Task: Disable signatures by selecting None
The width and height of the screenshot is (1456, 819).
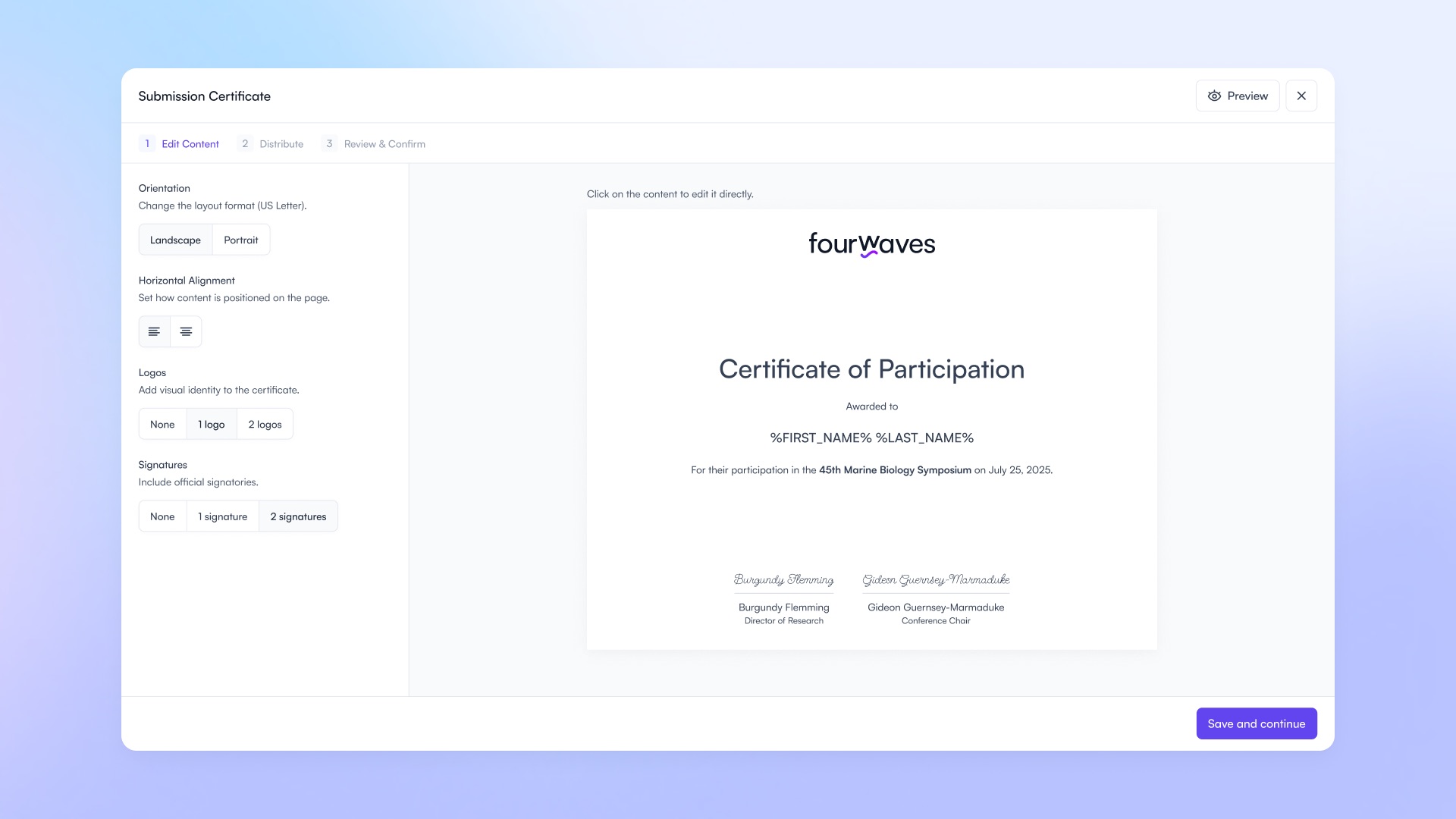Action: coord(162,516)
